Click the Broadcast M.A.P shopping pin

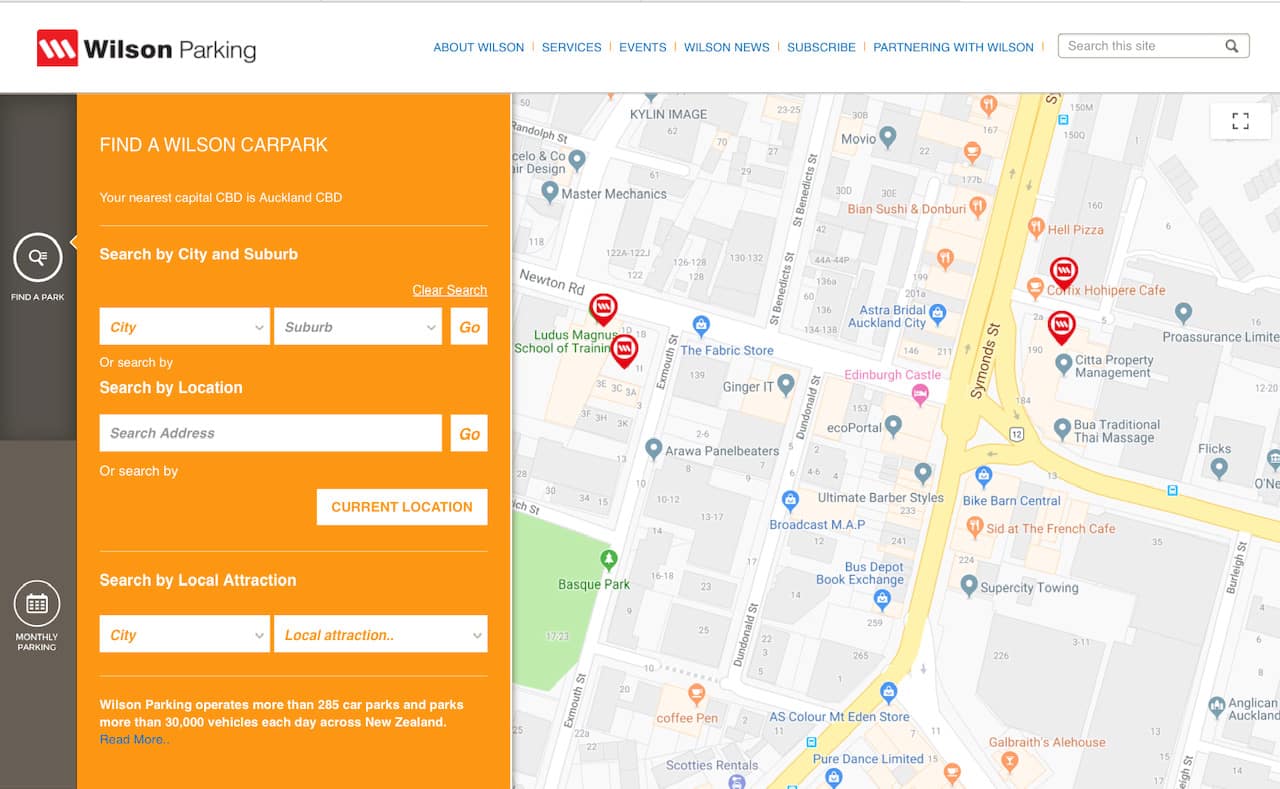coord(790,499)
